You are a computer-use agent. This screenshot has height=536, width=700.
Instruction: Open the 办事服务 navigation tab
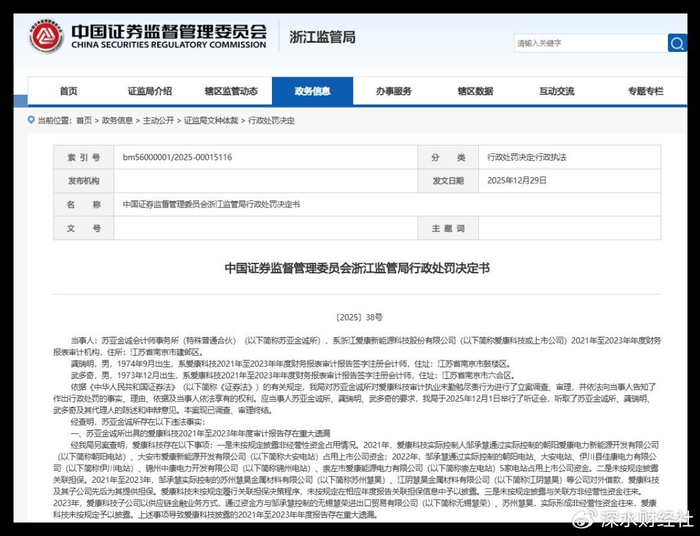pyautogui.click(x=393, y=91)
